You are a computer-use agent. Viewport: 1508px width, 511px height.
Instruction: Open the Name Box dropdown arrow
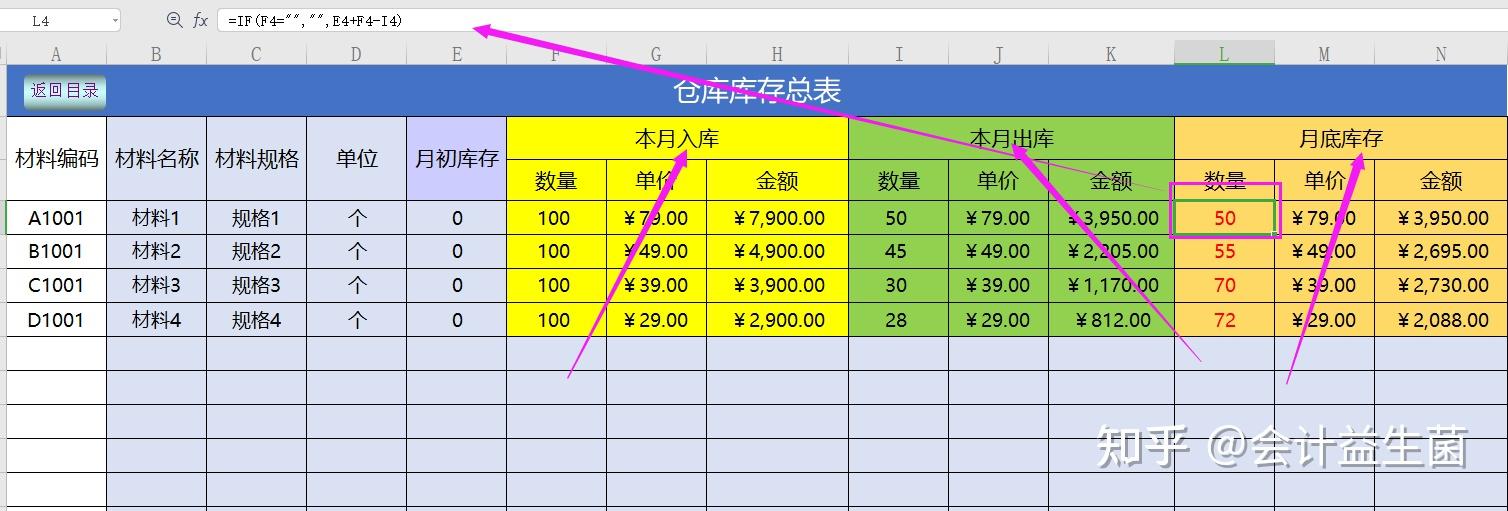[x=116, y=20]
